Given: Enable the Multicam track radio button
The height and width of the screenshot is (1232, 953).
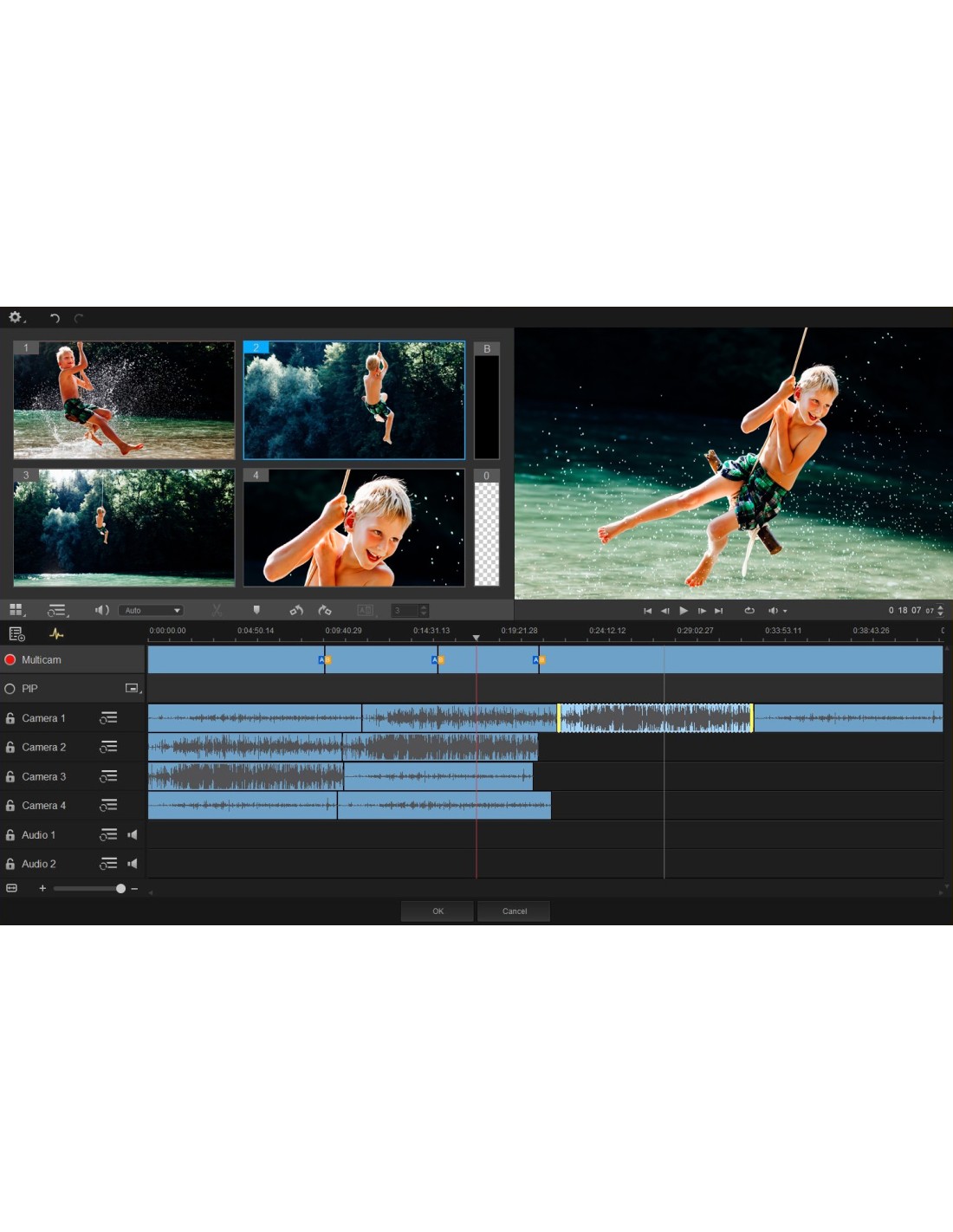Looking at the screenshot, I should click(10, 659).
